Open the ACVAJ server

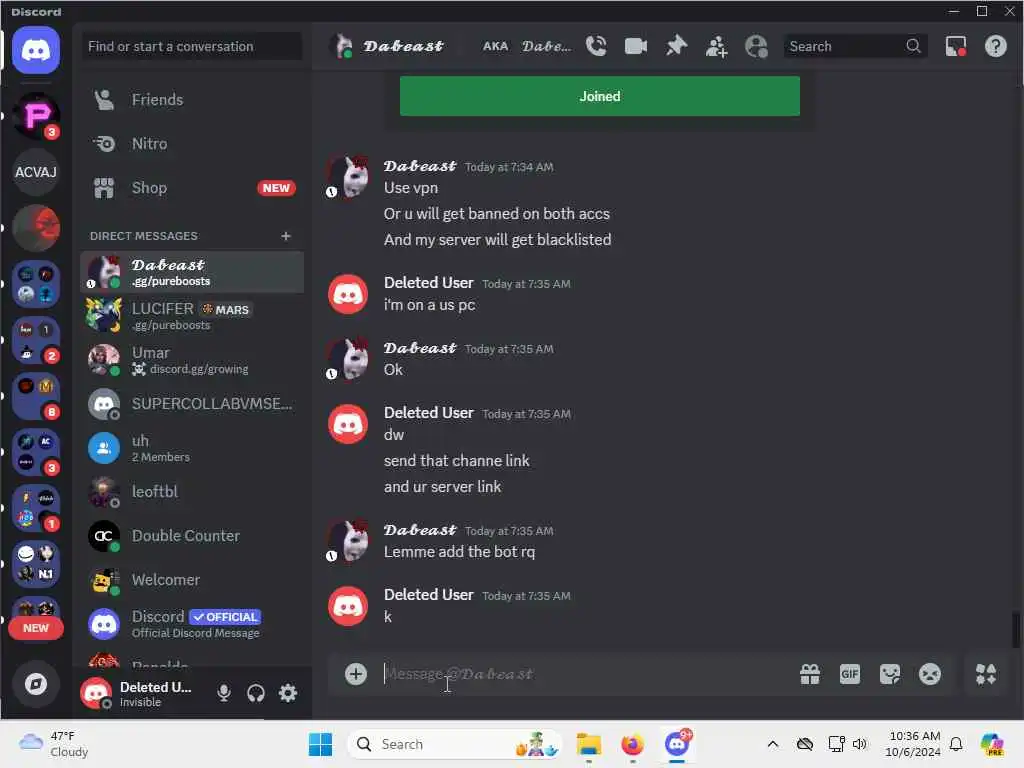(x=36, y=172)
